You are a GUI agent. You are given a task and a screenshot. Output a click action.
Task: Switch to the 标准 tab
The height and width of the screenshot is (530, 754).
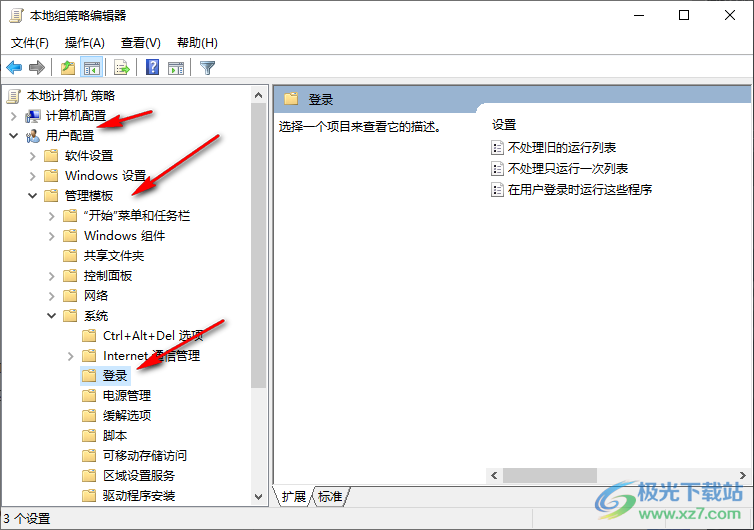(x=330, y=496)
